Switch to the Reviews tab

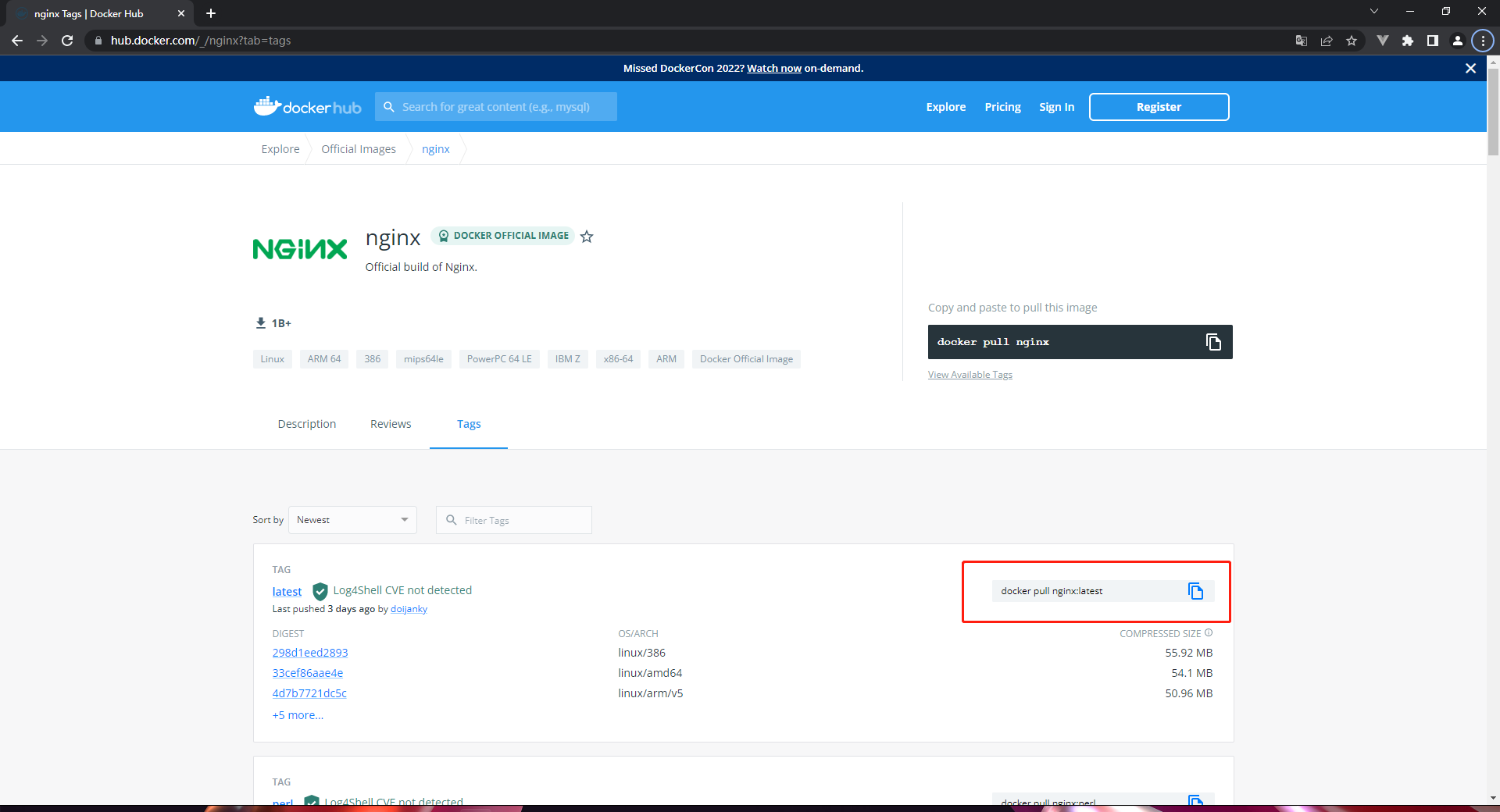point(391,424)
